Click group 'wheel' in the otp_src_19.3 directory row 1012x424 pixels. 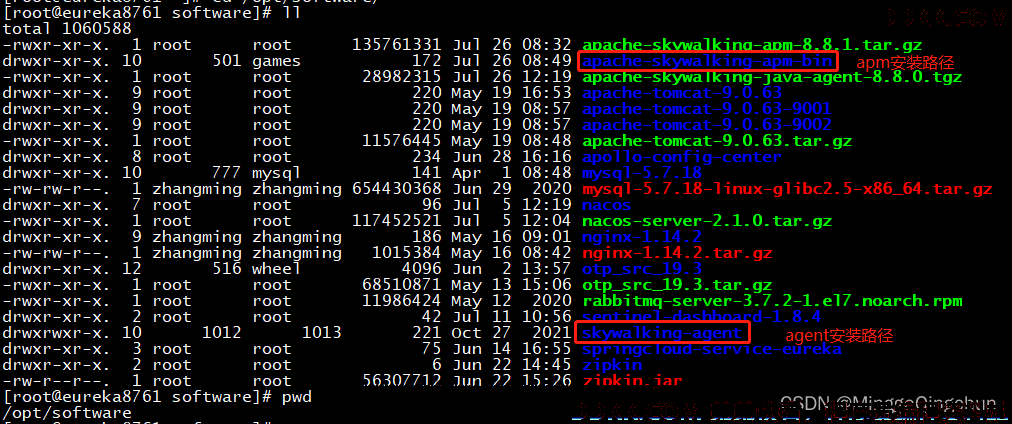(x=277, y=269)
